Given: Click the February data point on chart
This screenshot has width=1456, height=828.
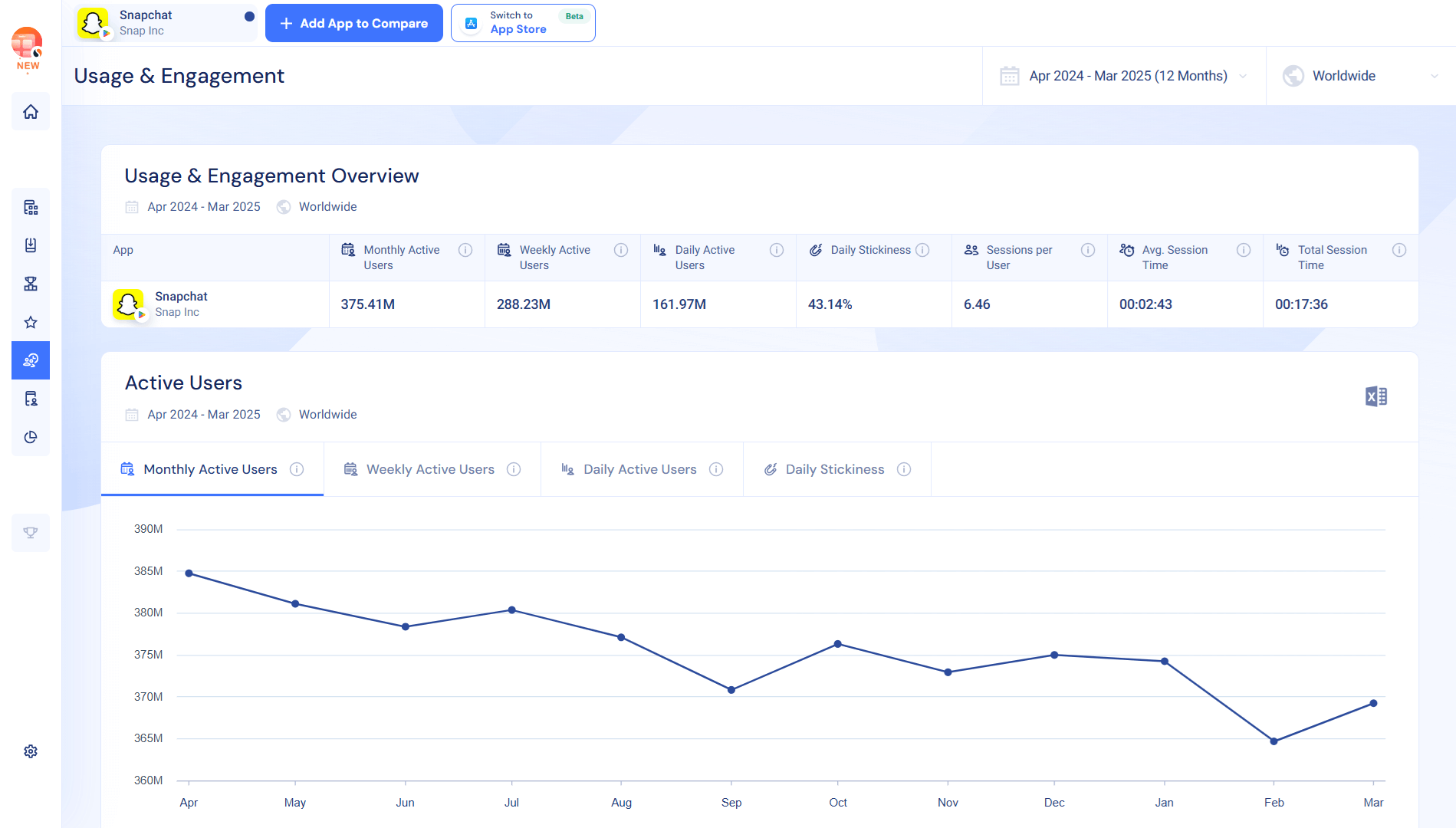Looking at the screenshot, I should click(1274, 741).
